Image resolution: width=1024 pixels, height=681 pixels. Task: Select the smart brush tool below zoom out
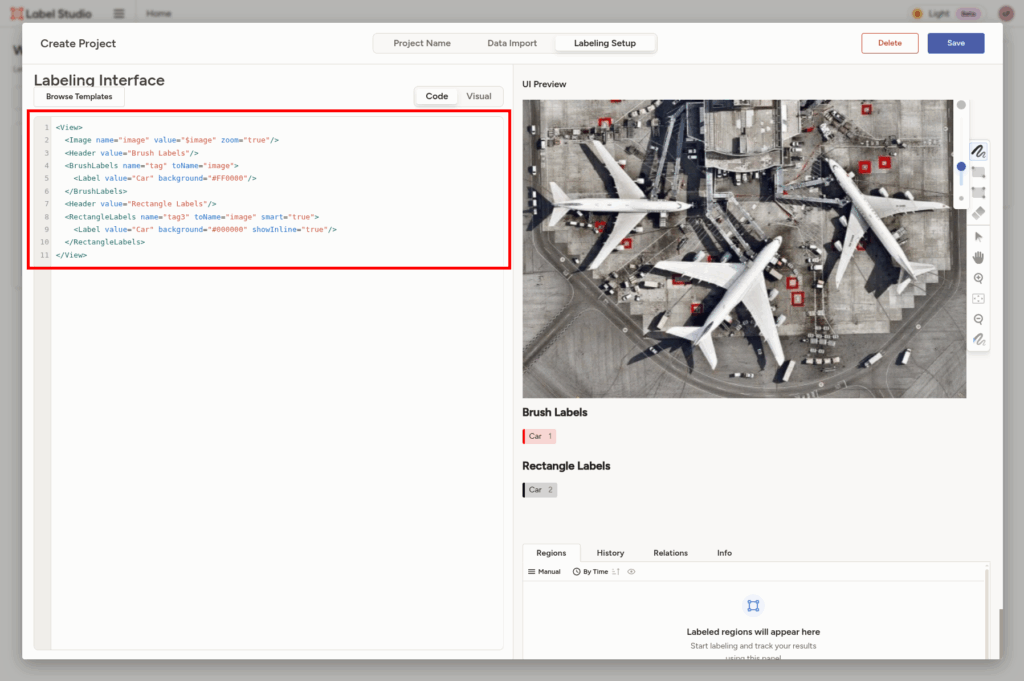978,340
